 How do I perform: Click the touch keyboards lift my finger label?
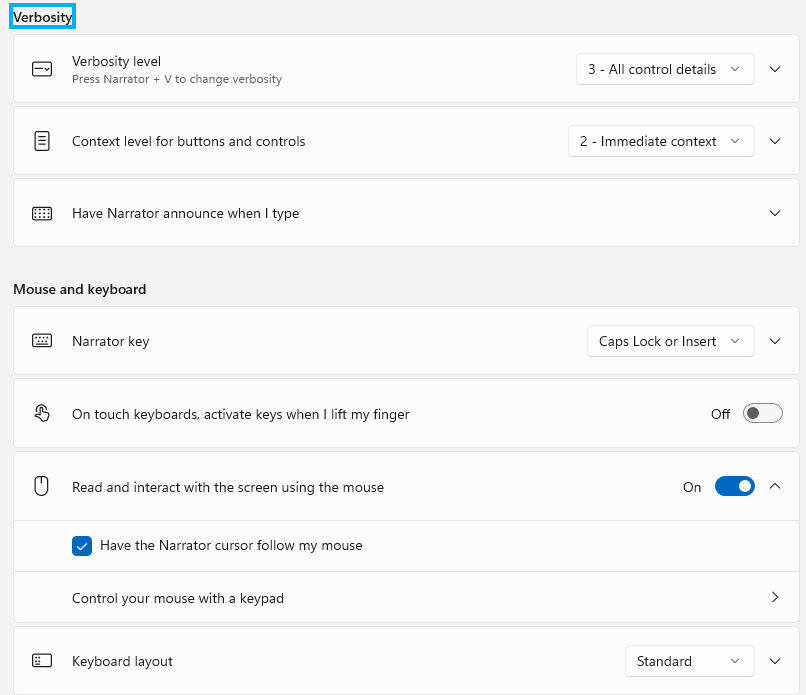point(241,414)
